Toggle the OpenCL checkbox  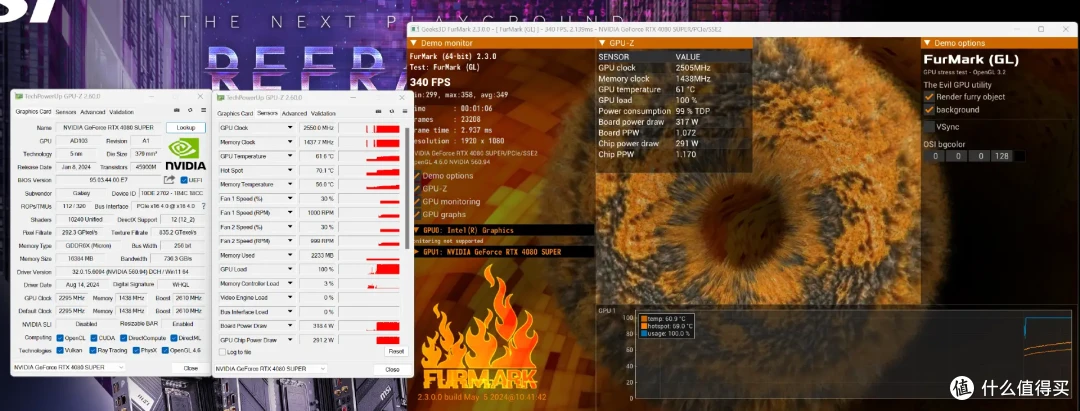coord(60,338)
